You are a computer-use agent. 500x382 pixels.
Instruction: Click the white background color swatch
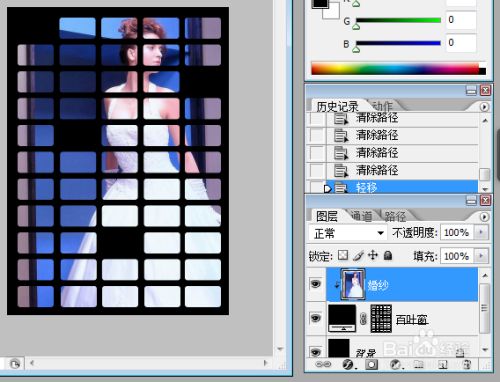333,13
